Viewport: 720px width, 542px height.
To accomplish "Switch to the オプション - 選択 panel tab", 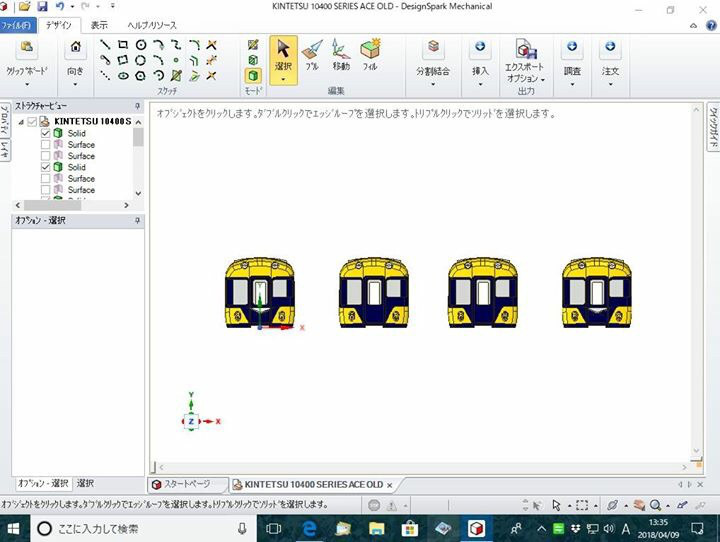I will point(43,483).
